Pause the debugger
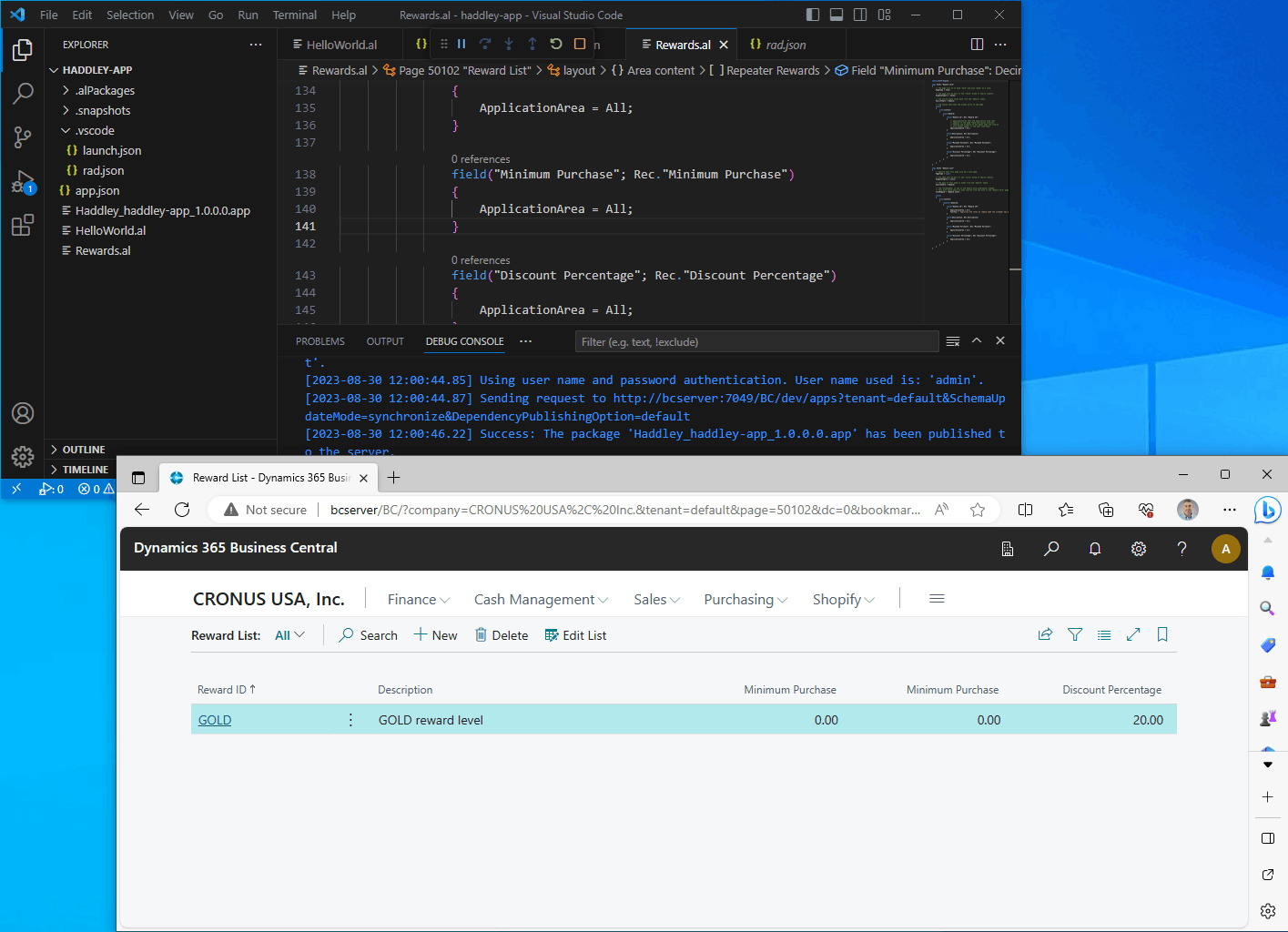Screen dimensions: 1288x932 pyautogui.click(x=461, y=44)
